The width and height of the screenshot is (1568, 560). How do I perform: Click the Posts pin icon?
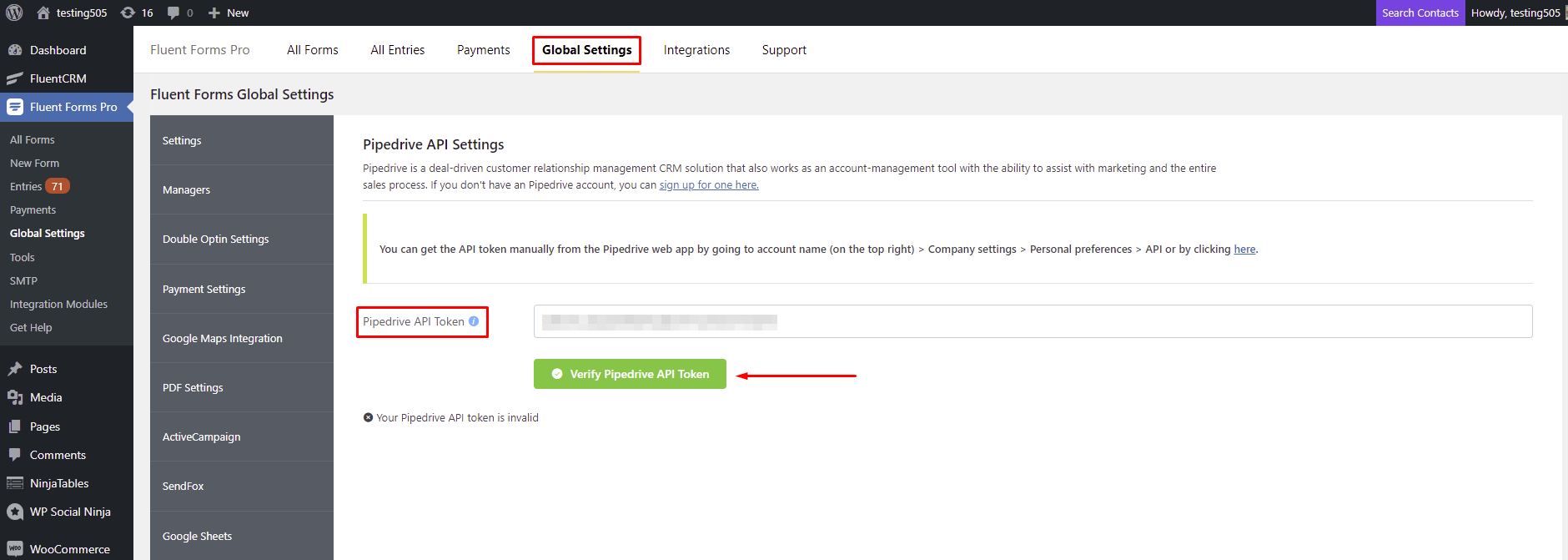15,369
